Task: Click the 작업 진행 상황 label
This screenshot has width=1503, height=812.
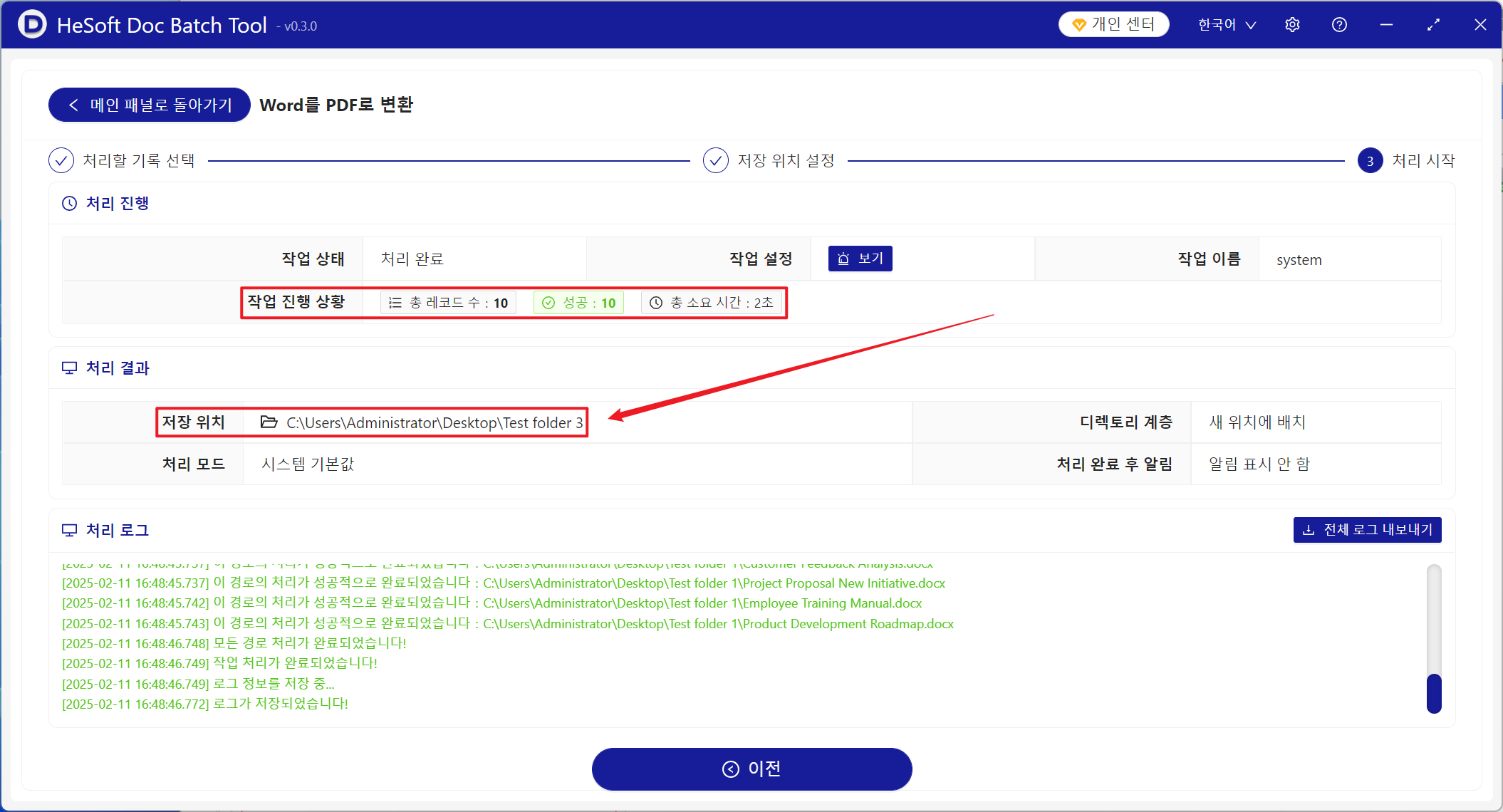Action: [x=296, y=302]
